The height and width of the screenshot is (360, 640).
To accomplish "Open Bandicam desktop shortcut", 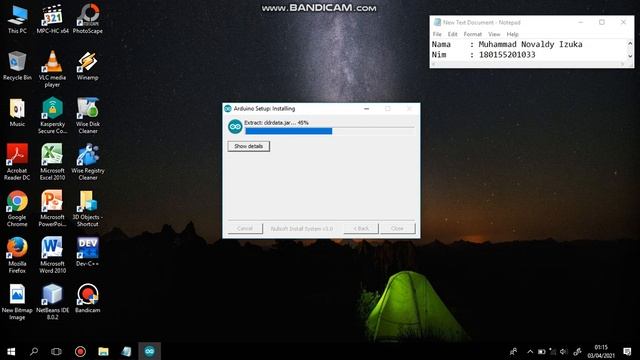I will [87, 298].
